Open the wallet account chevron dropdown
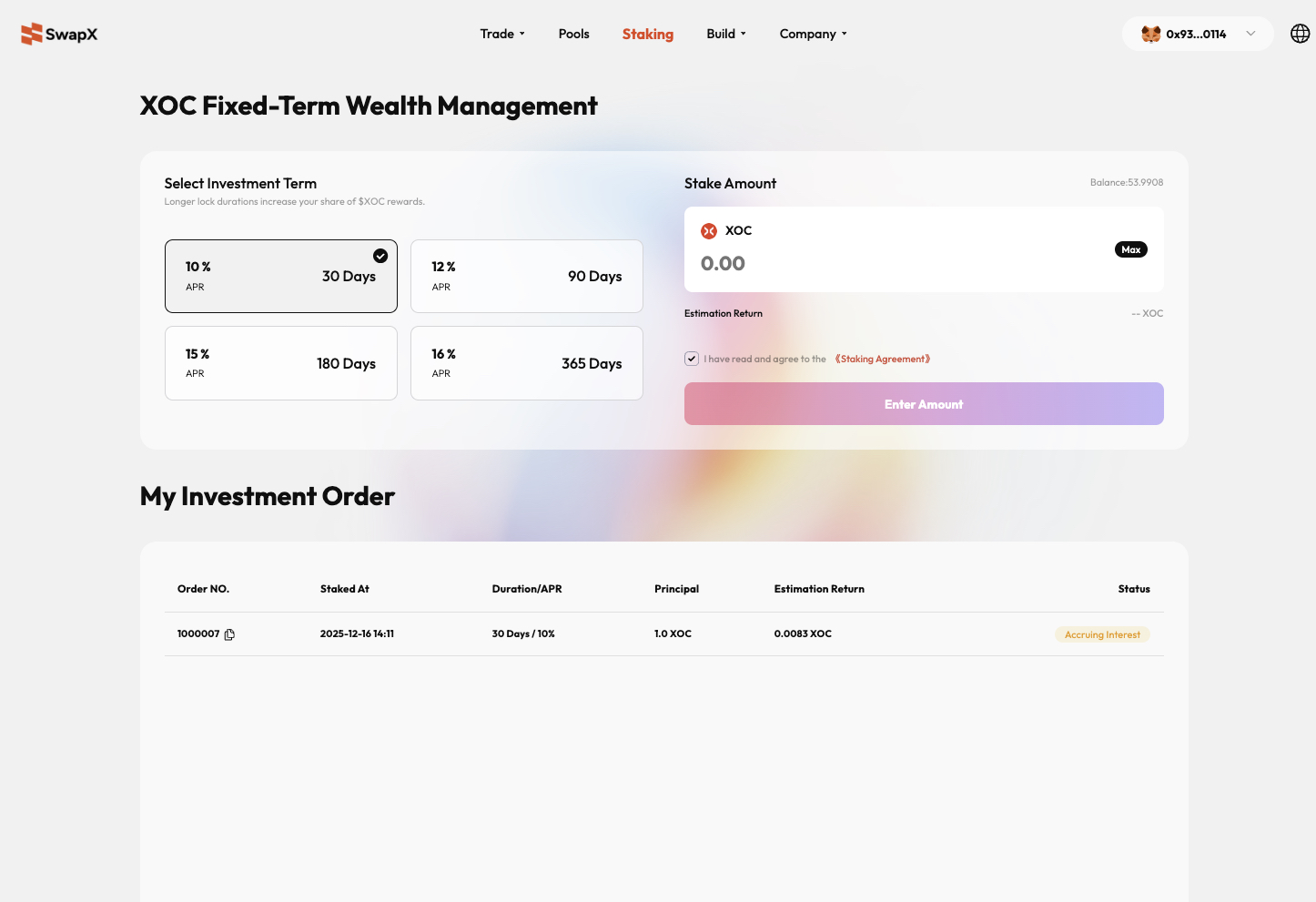Image resolution: width=1316 pixels, height=902 pixels. click(1250, 34)
